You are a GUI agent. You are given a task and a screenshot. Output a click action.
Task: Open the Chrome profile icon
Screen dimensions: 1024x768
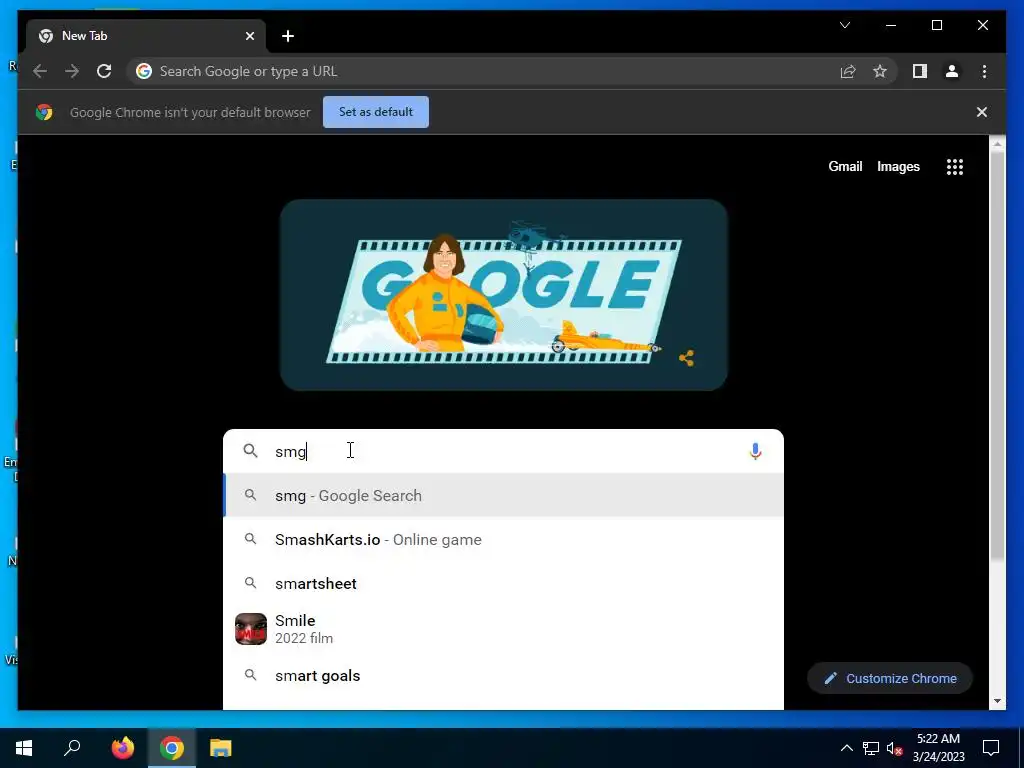[x=952, y=71]
